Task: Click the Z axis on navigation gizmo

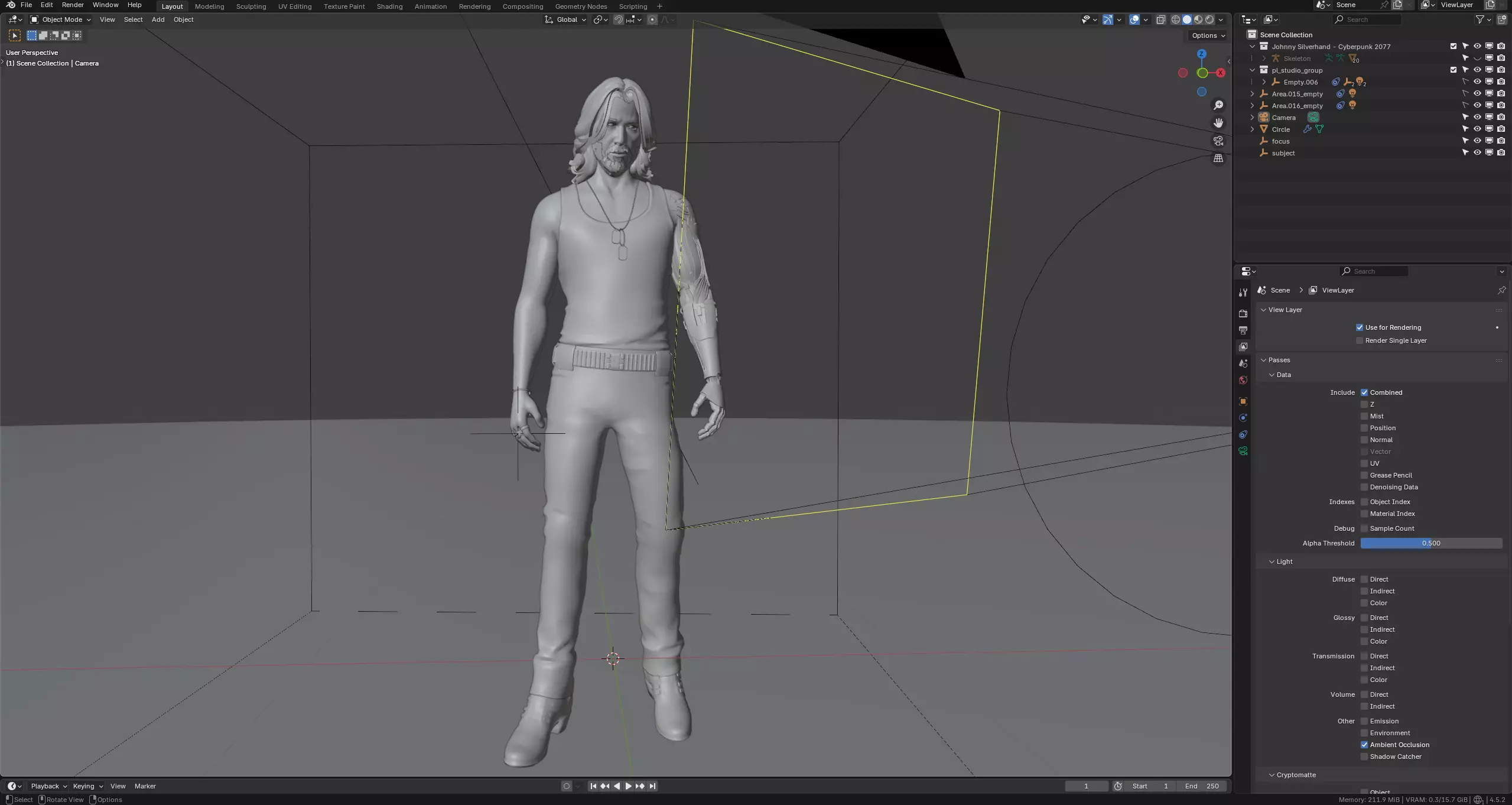Action: pos(1201,54)
